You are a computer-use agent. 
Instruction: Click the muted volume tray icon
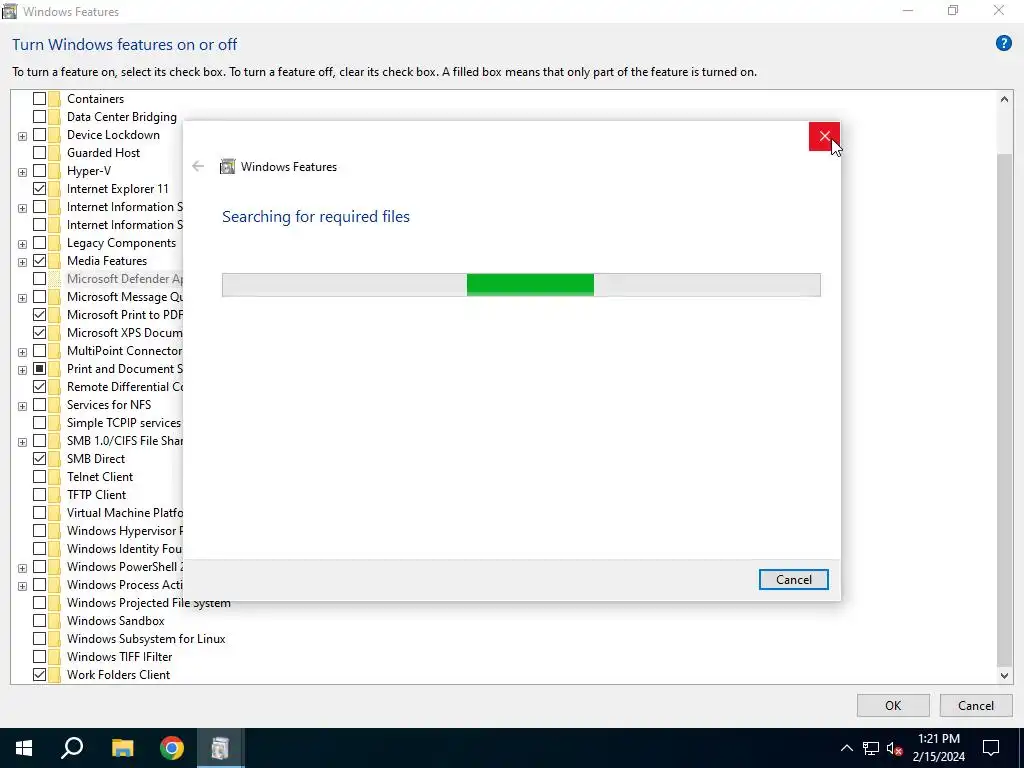tap(895, 748)
